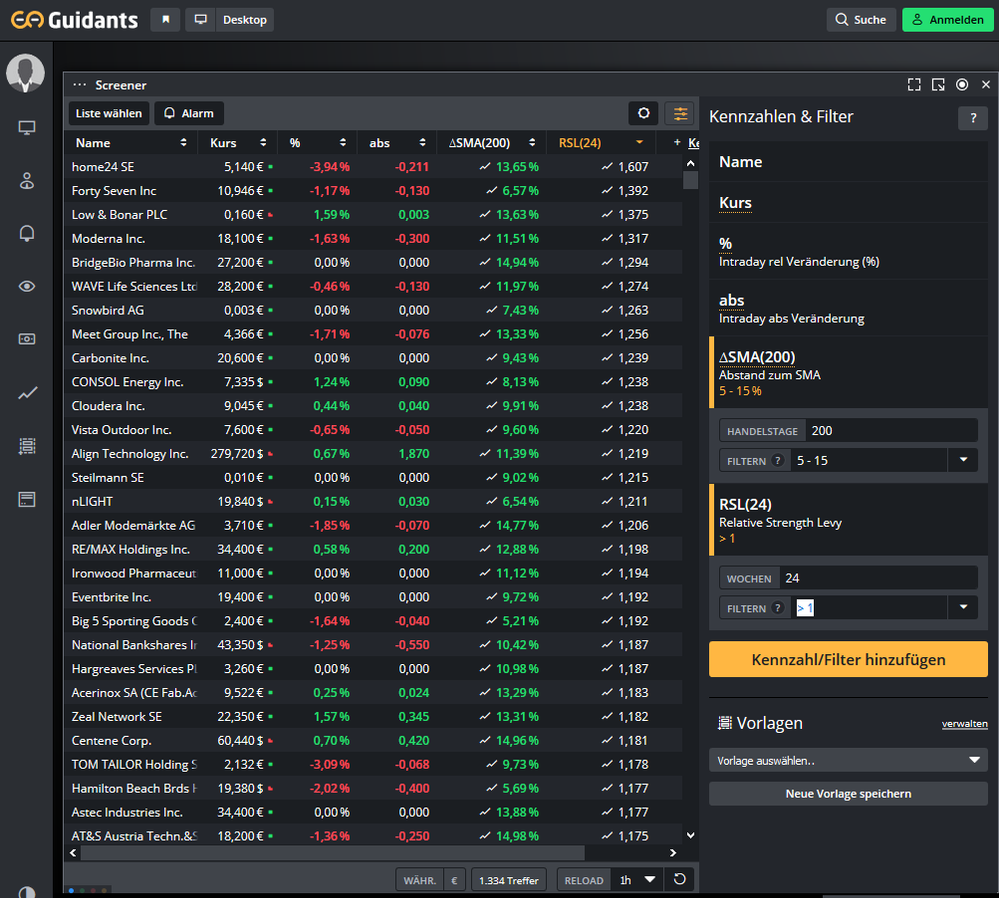
Task: Click the green Anmelden button
Action: (x=946, y=19)
